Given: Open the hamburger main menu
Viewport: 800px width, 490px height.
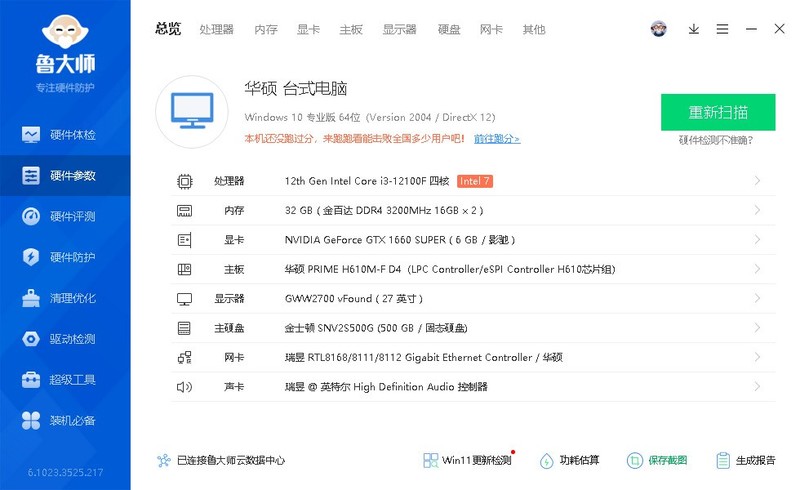Looking at the screenshot, I should pos(722,29).
